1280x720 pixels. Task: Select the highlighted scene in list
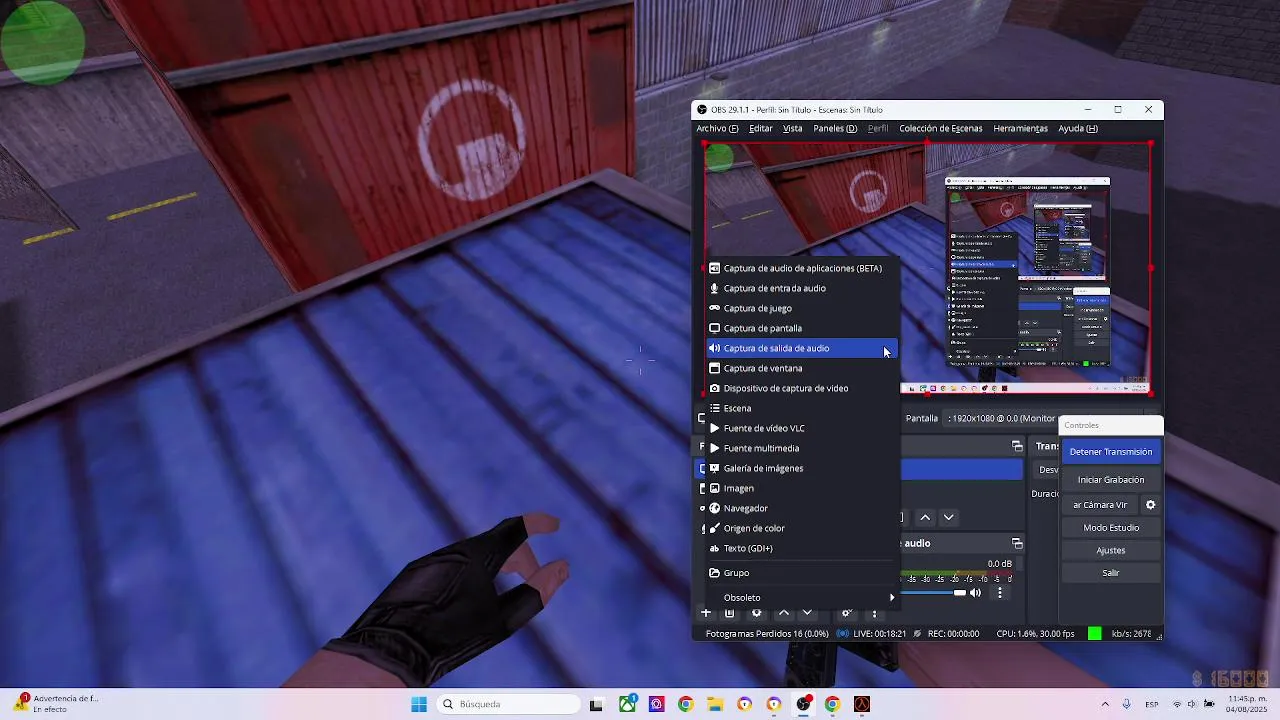(x=962, y=469)
